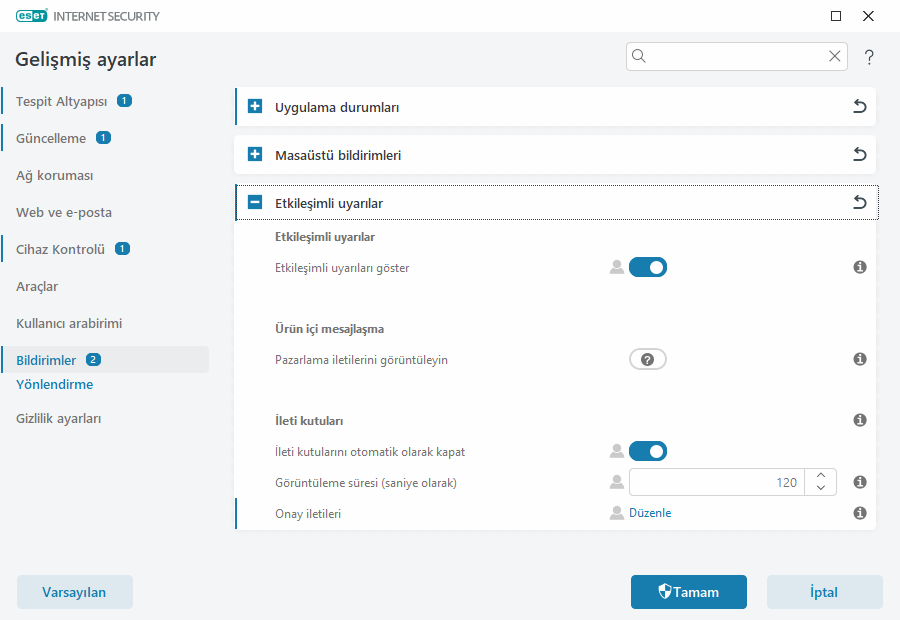Click the Düzenle link for Onay iletileri
Image resolution: width=900 pixels, height=620 pixels.
(650, 513)
